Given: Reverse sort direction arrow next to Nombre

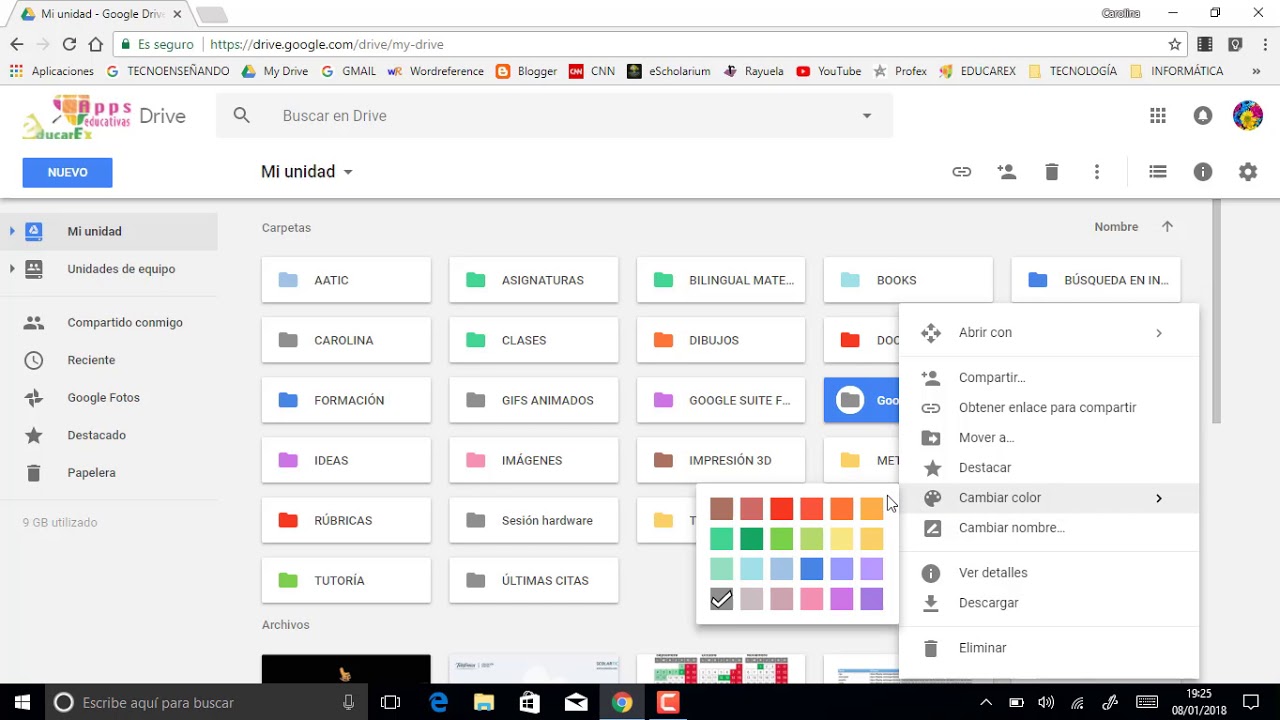Looking at the screenshot, I should [x=1167, y=227].
